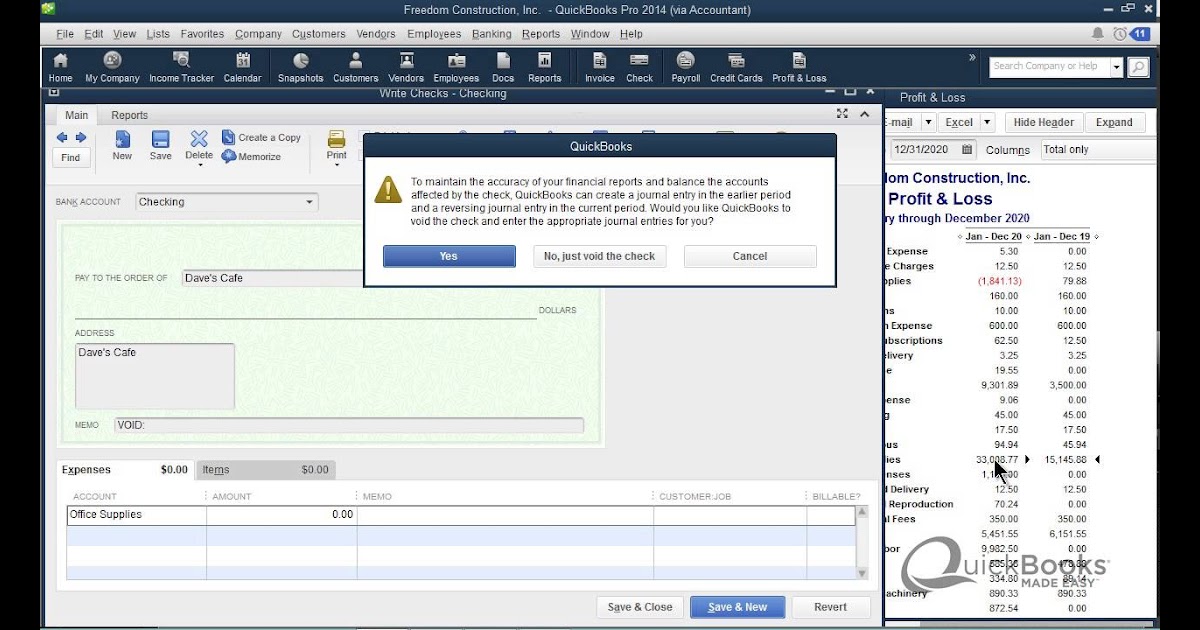Open the Docs icon
This screenshot has height=630, width=1200.
(x=503, y=67)
